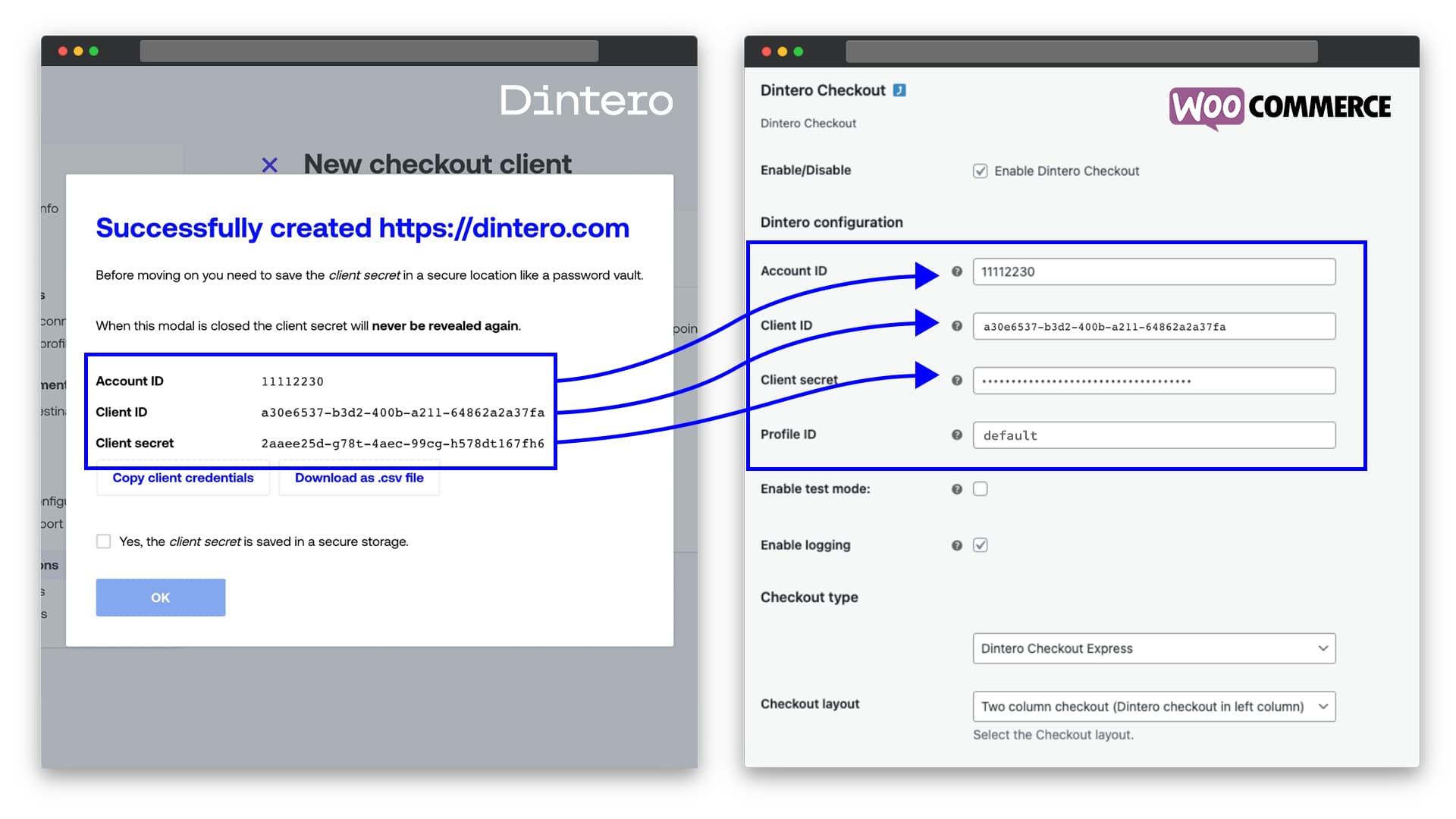
Task: Open the Checkout type dropdown
Action: pos(1153,648)
